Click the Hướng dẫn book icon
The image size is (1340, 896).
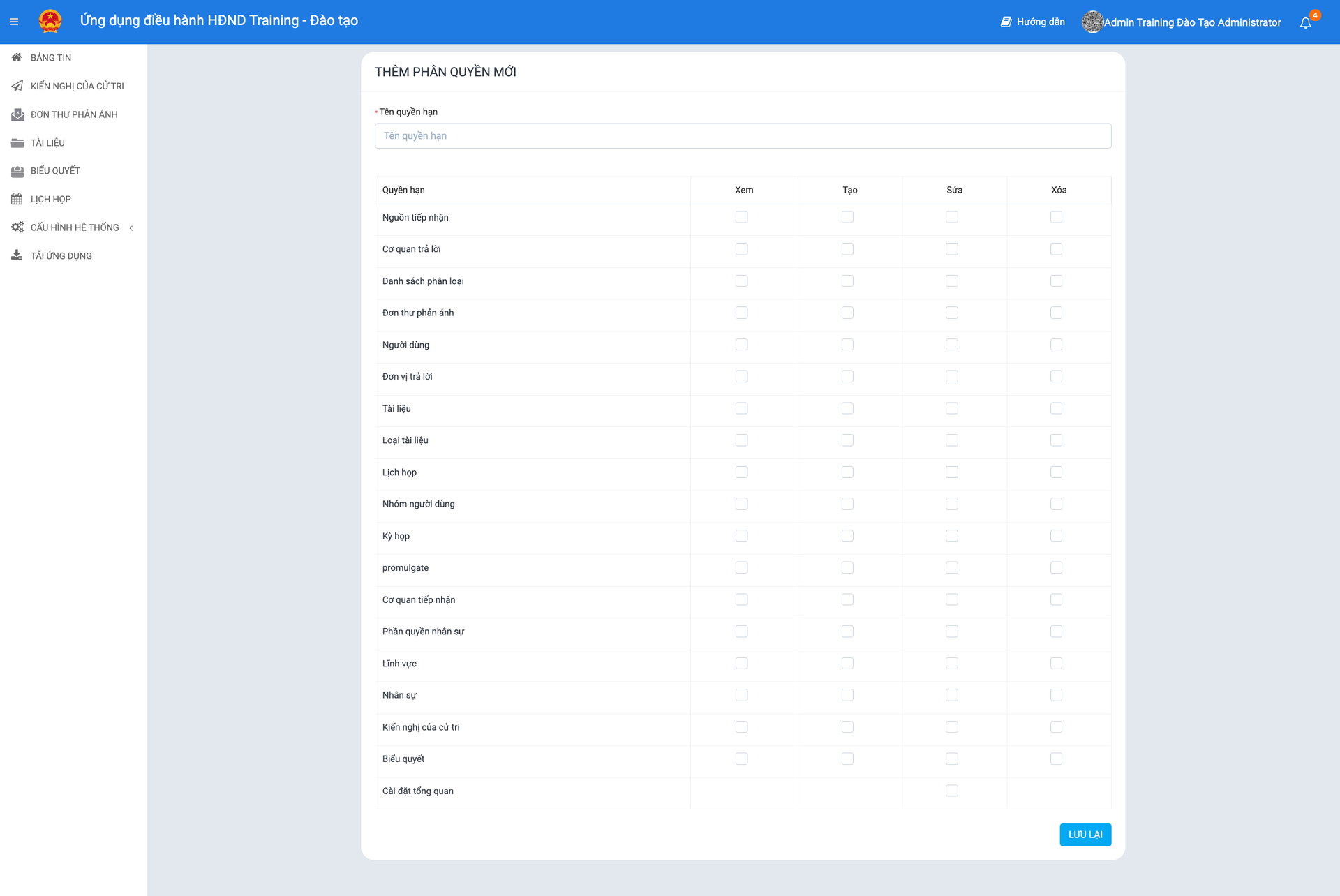(x=1006, y=22)
